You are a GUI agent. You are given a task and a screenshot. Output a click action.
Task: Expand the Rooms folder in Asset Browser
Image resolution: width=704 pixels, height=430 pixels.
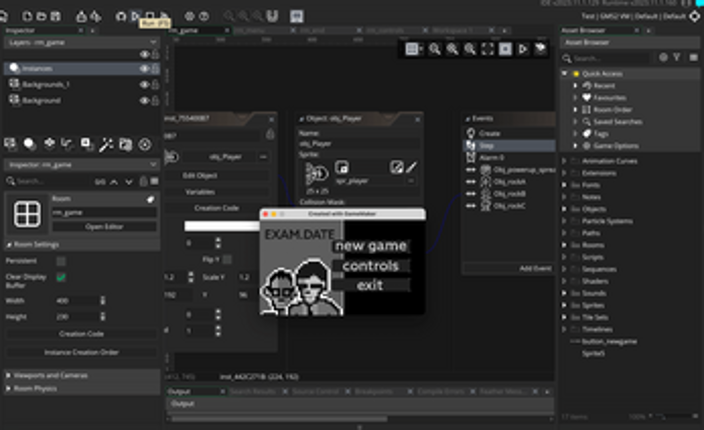[565, 245]
